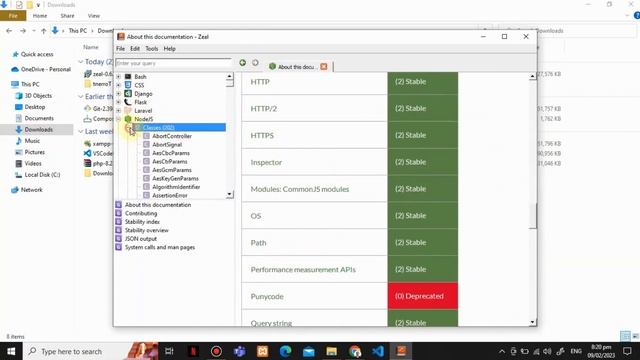The image size is (640, 360).
Task: Select the Classes category under NodeJS
Action: 180,127
